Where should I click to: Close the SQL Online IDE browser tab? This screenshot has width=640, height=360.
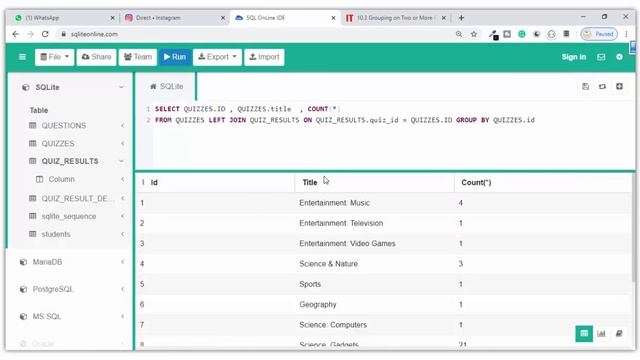[x=333, y=18]
